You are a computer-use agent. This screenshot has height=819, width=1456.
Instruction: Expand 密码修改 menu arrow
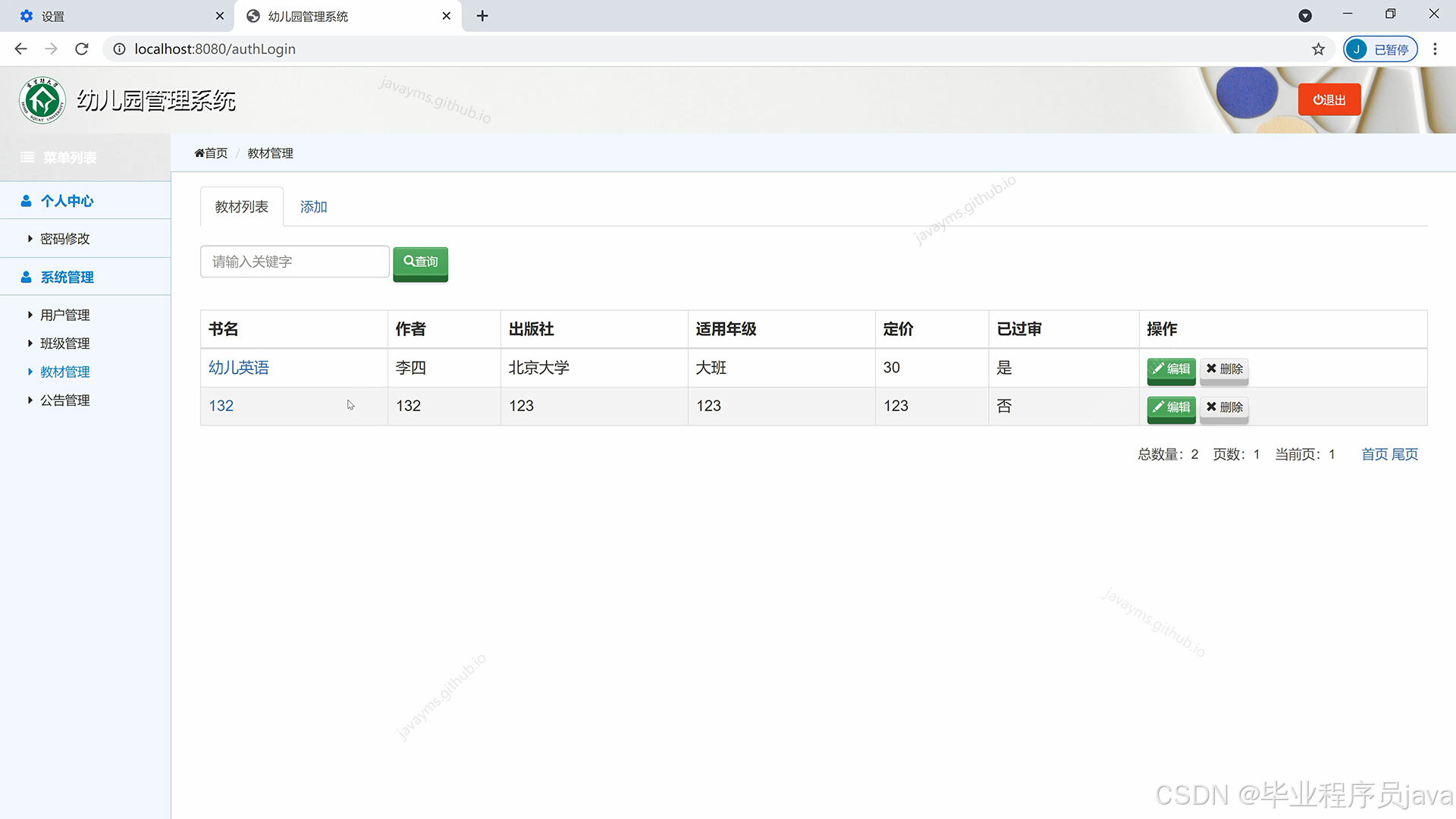point(30,239)
